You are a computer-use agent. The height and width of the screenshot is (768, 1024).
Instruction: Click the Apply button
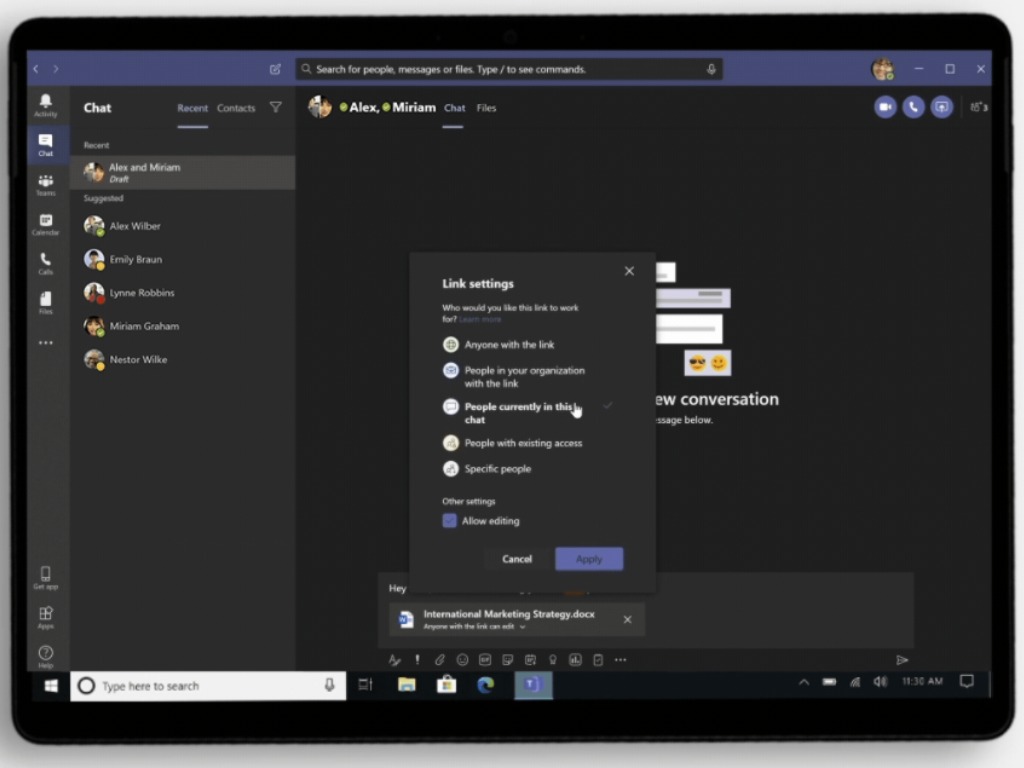tap(589, 559)
